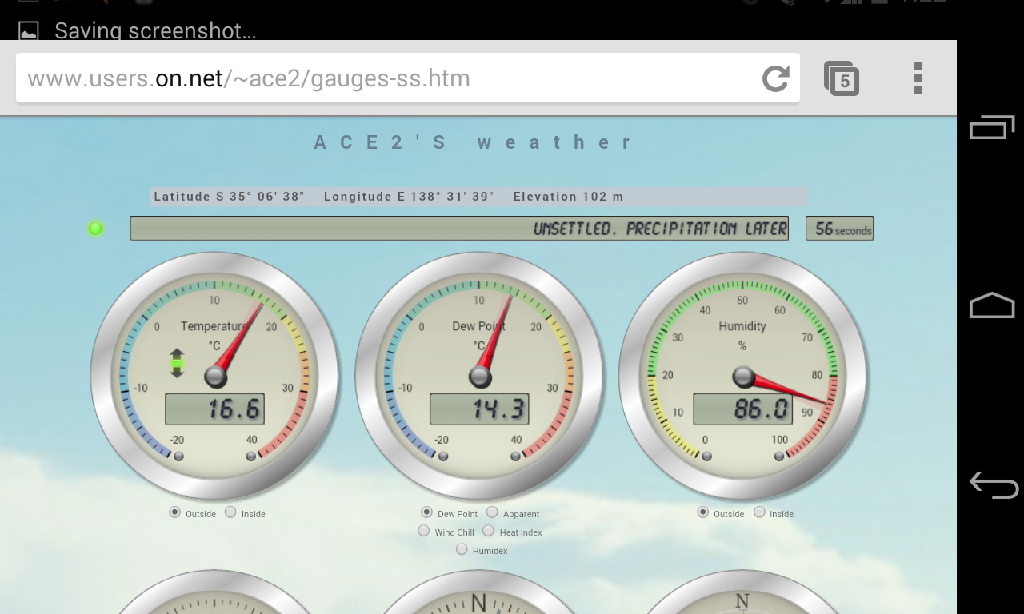Select the Heat Index radio option
1024x614 pixels.
489,532
